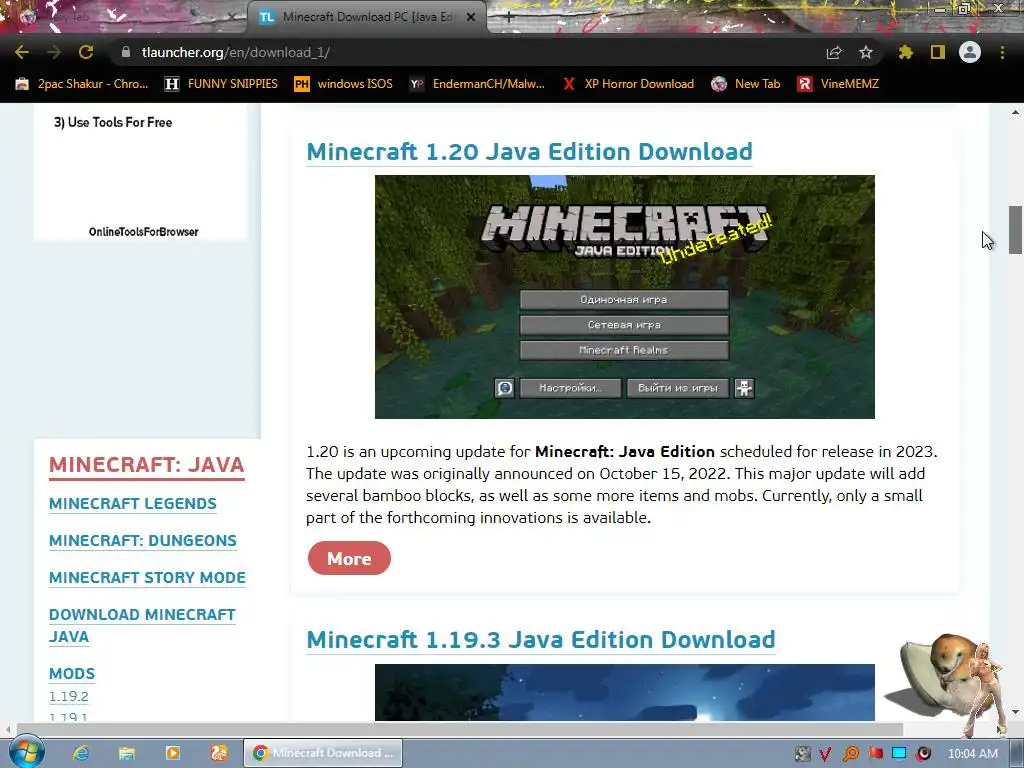The width and height of the screenshot is (1024, 768).
Task: Click the horizontal scrollbar at page bottom
Action: click(x=460, y=729)
